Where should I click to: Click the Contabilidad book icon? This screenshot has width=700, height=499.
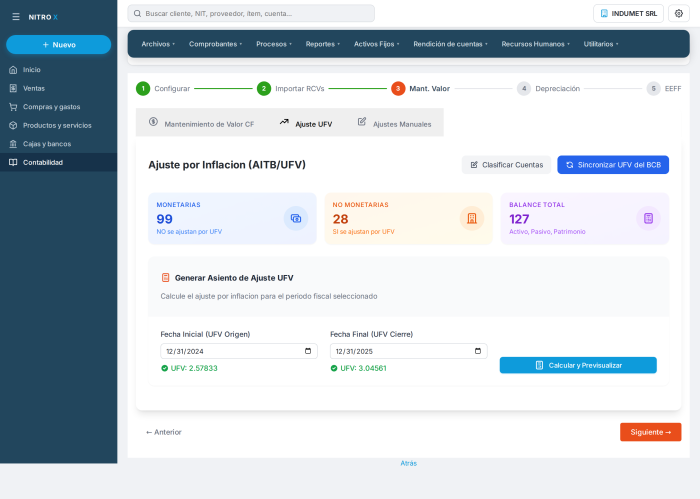[13, 162]
